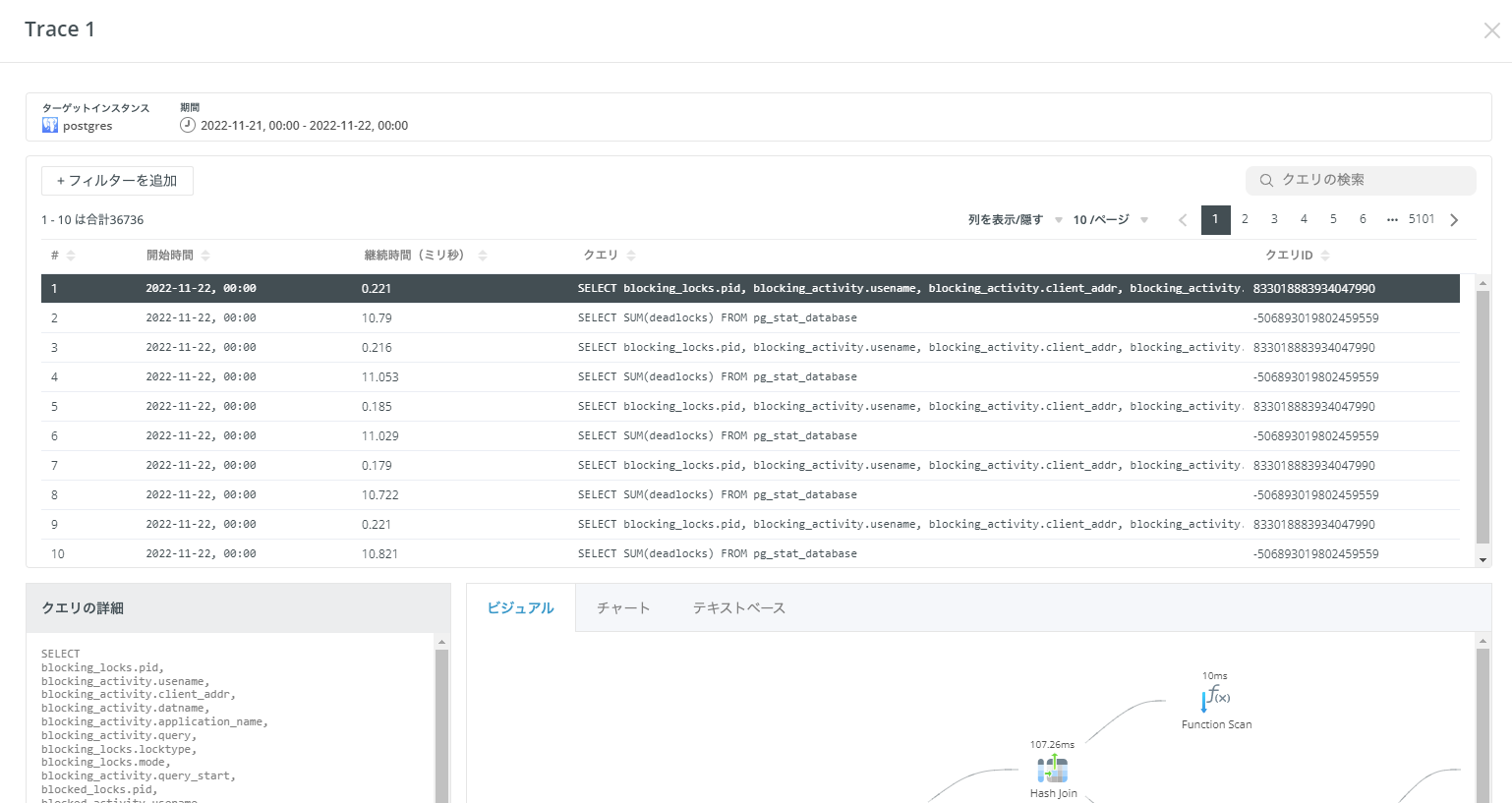Screen dimensions: 1512x803
Task: Sort by 開始時間 column
Action: click(205, 256)
